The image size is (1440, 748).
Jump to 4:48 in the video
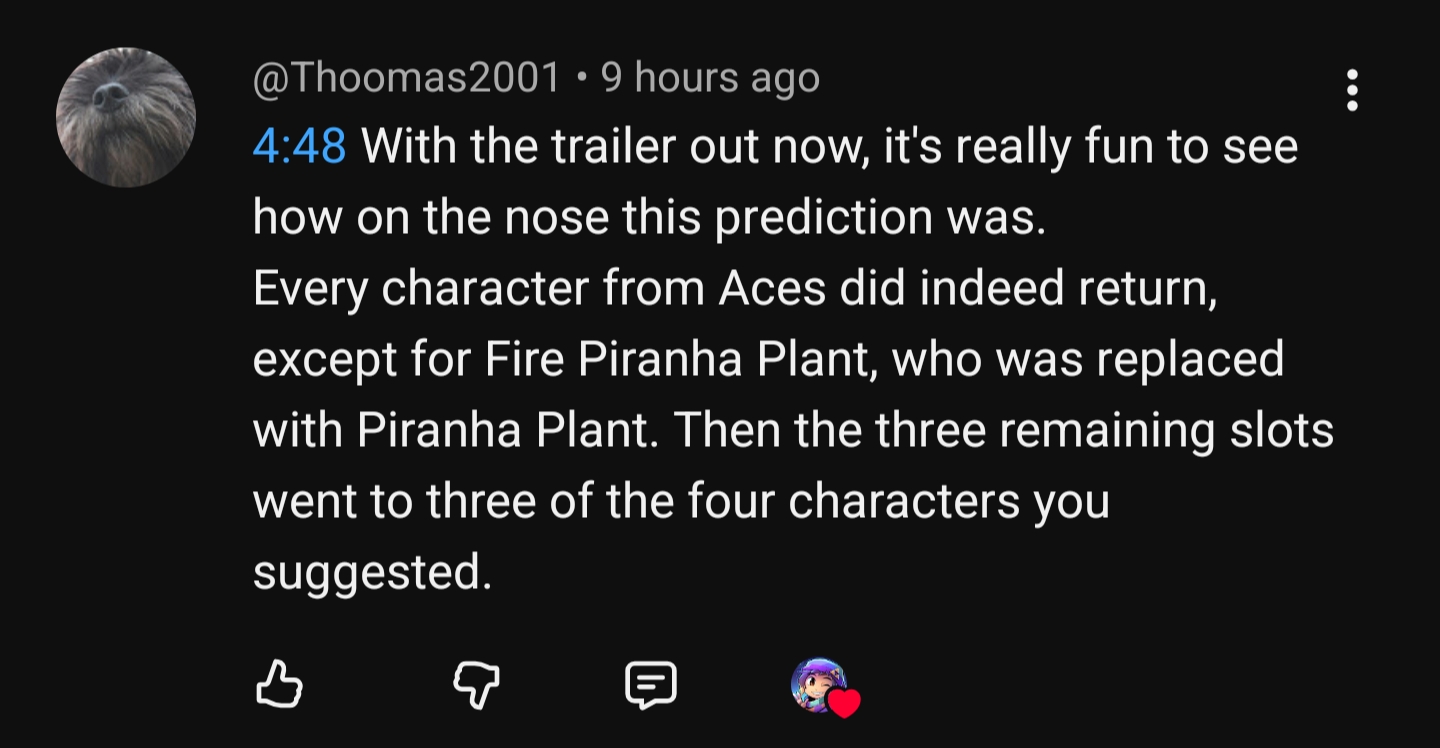point(299,147)
